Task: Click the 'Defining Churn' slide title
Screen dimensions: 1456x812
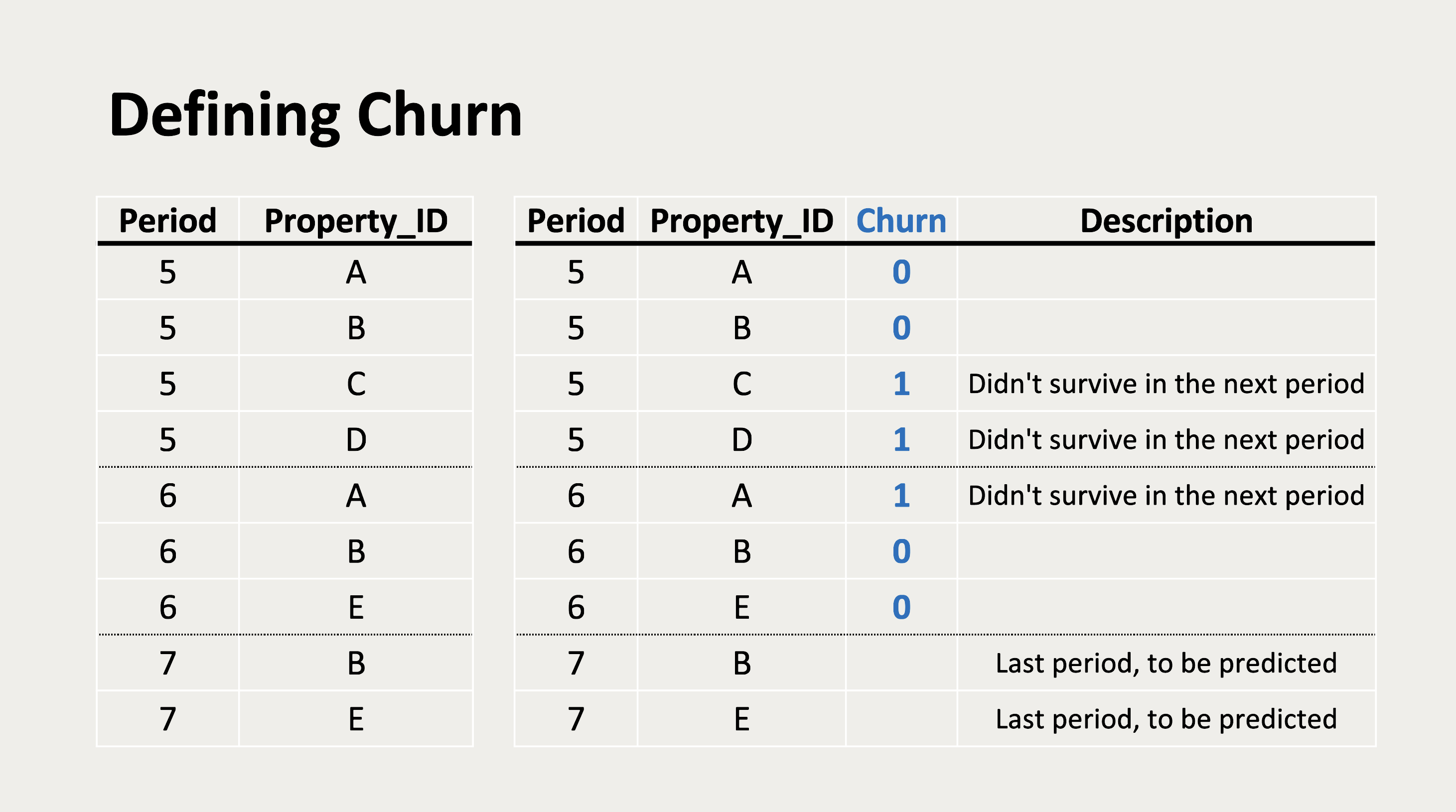Action: [315, 116]
